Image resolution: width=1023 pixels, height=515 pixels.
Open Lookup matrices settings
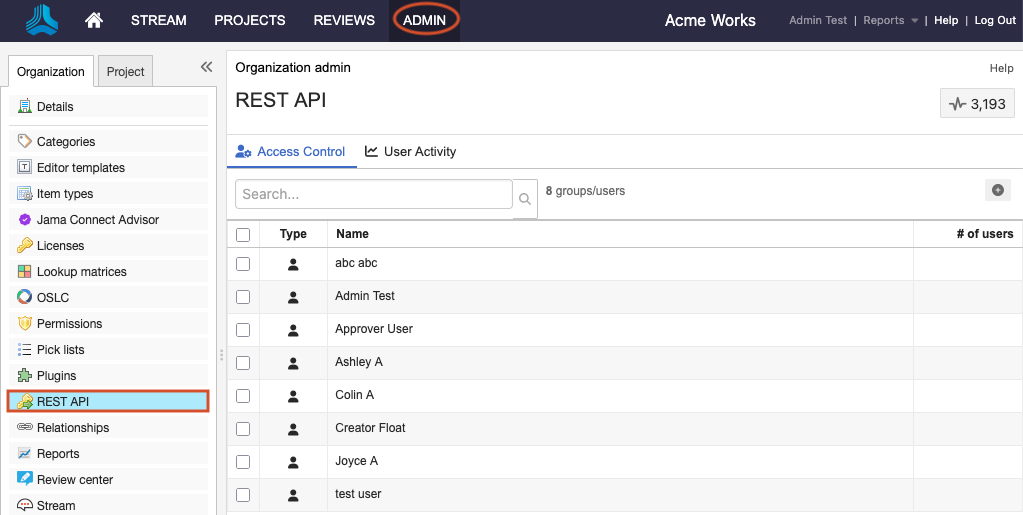[x=81, y=272]
